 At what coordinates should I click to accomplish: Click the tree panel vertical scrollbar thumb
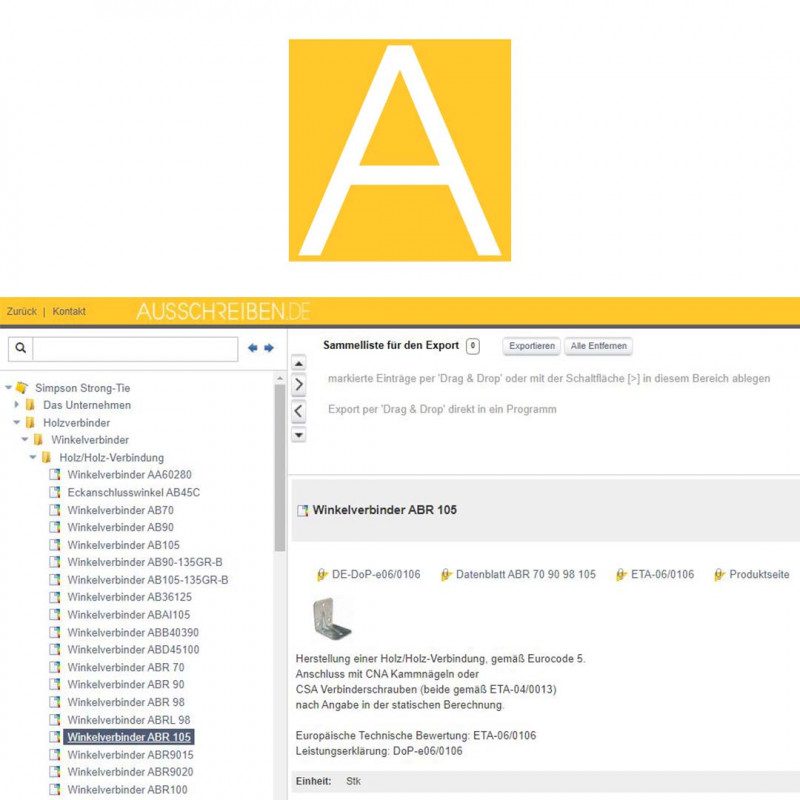(280, 467)
